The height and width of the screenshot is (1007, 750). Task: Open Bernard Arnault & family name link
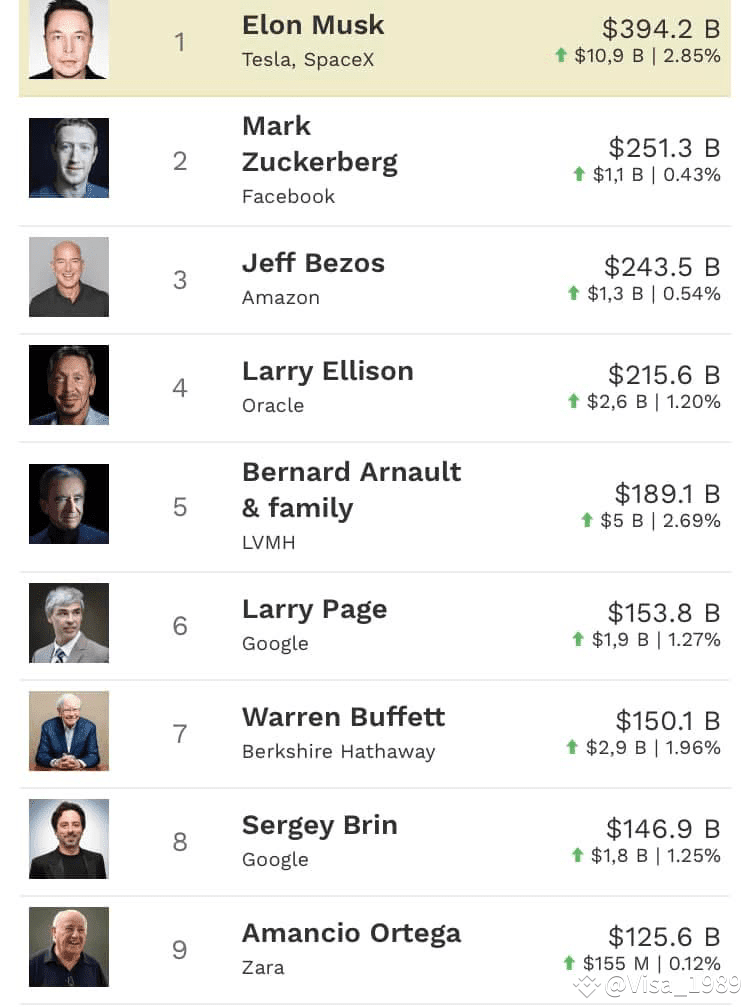(x=351, y=491)
